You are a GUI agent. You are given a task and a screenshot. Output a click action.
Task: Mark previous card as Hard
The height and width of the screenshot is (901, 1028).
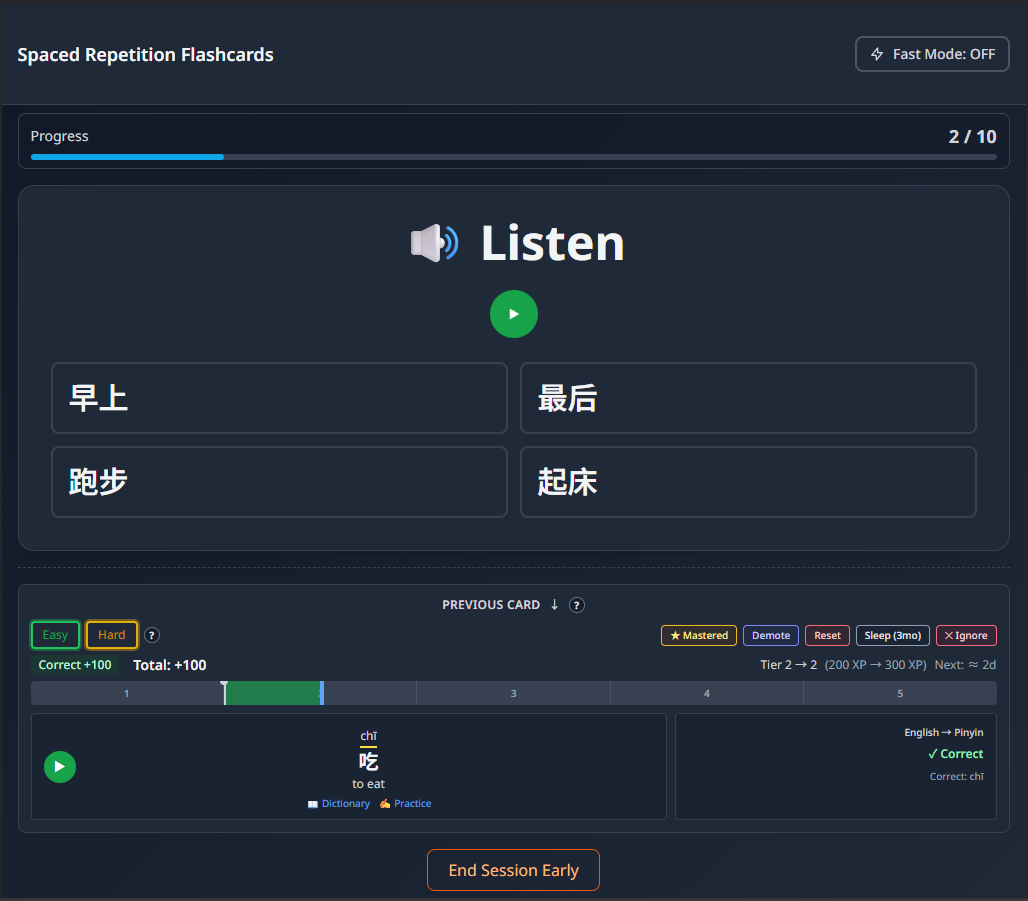click(111, 635)
